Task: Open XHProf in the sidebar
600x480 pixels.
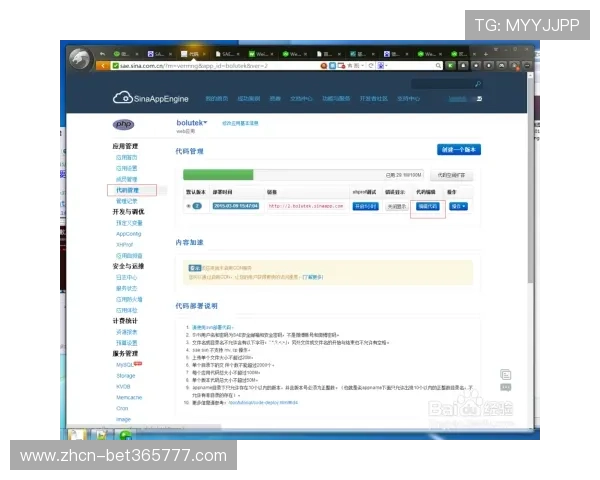Action: [124, 245]
